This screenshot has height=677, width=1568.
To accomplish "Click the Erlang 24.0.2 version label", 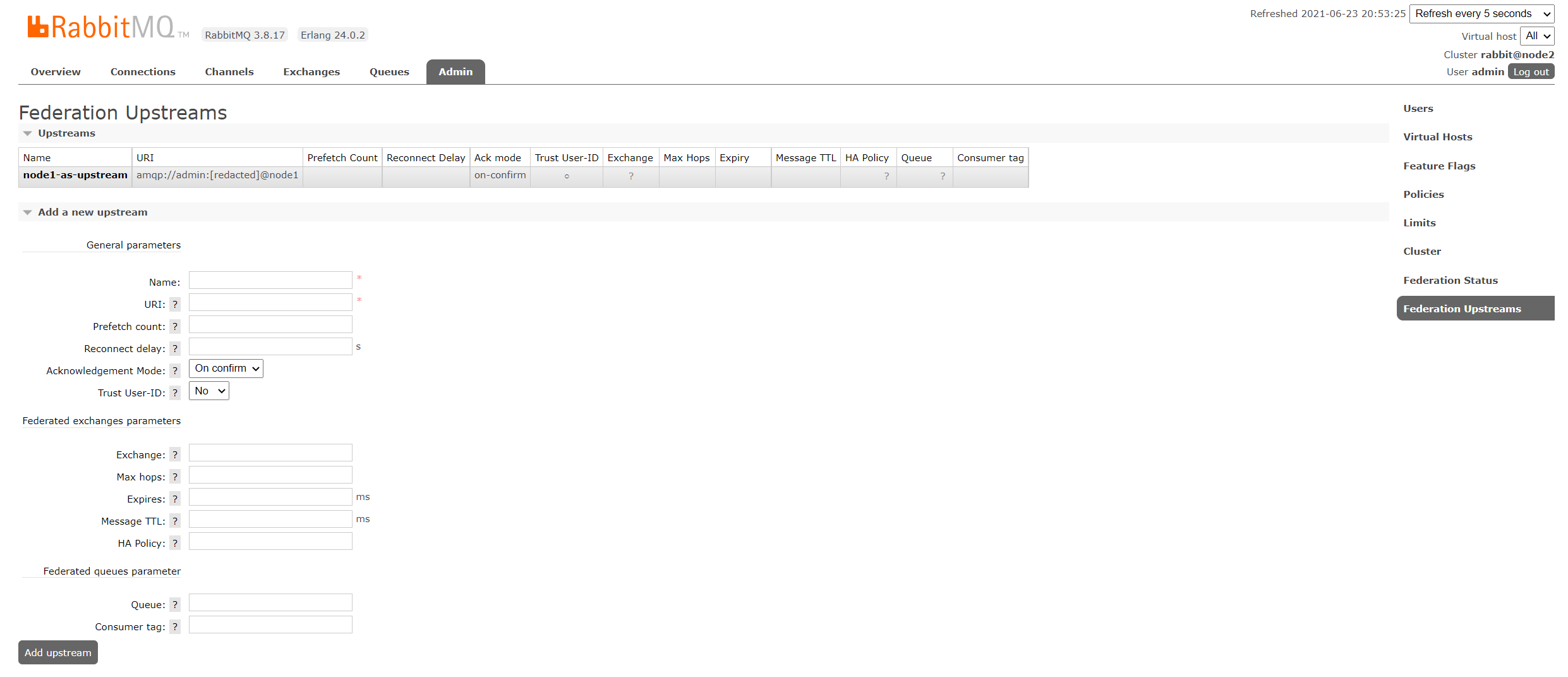I will click(333, 35).
